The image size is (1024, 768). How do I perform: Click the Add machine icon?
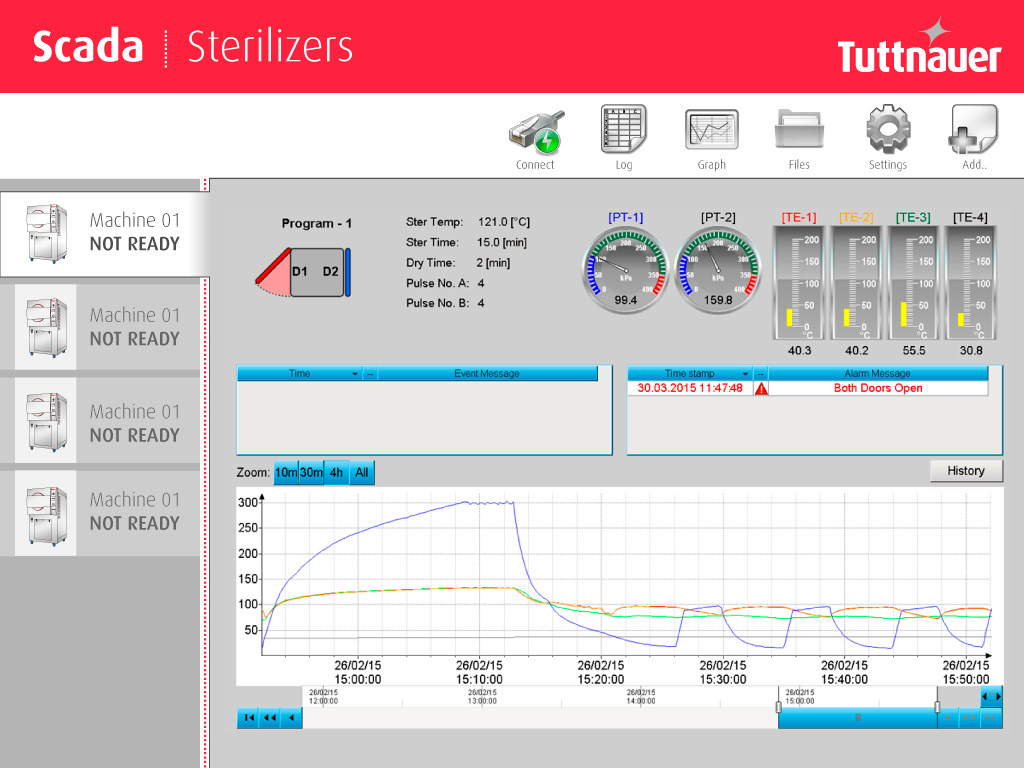coord(973,129)
